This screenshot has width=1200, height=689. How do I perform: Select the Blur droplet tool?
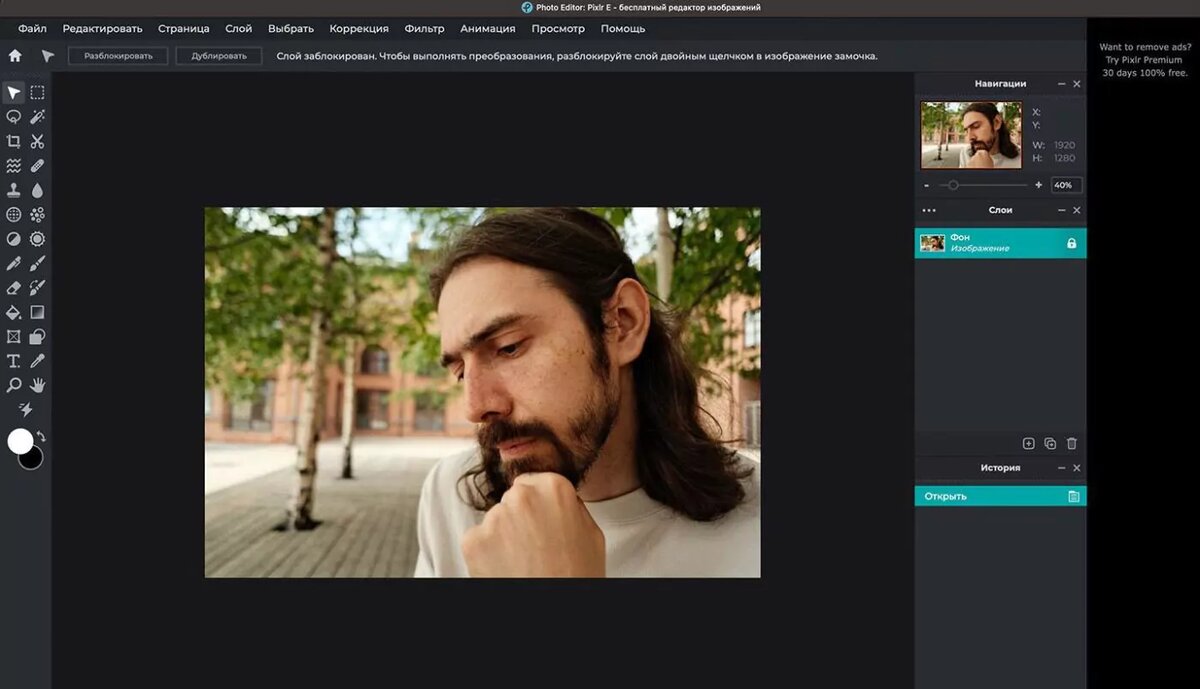click(37, 190)
